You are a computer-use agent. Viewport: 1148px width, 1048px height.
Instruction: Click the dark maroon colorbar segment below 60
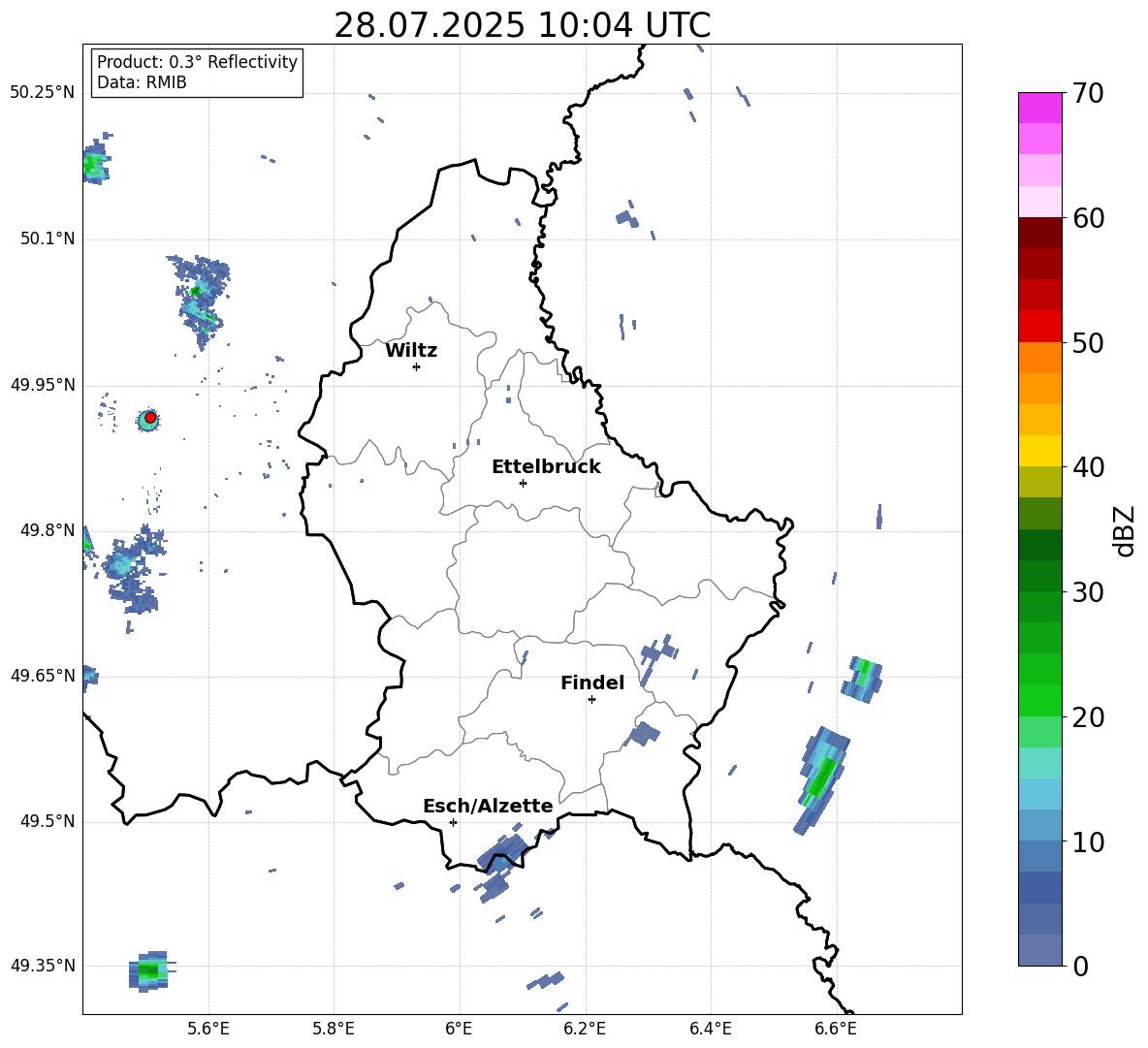[x=1039, y=233]
